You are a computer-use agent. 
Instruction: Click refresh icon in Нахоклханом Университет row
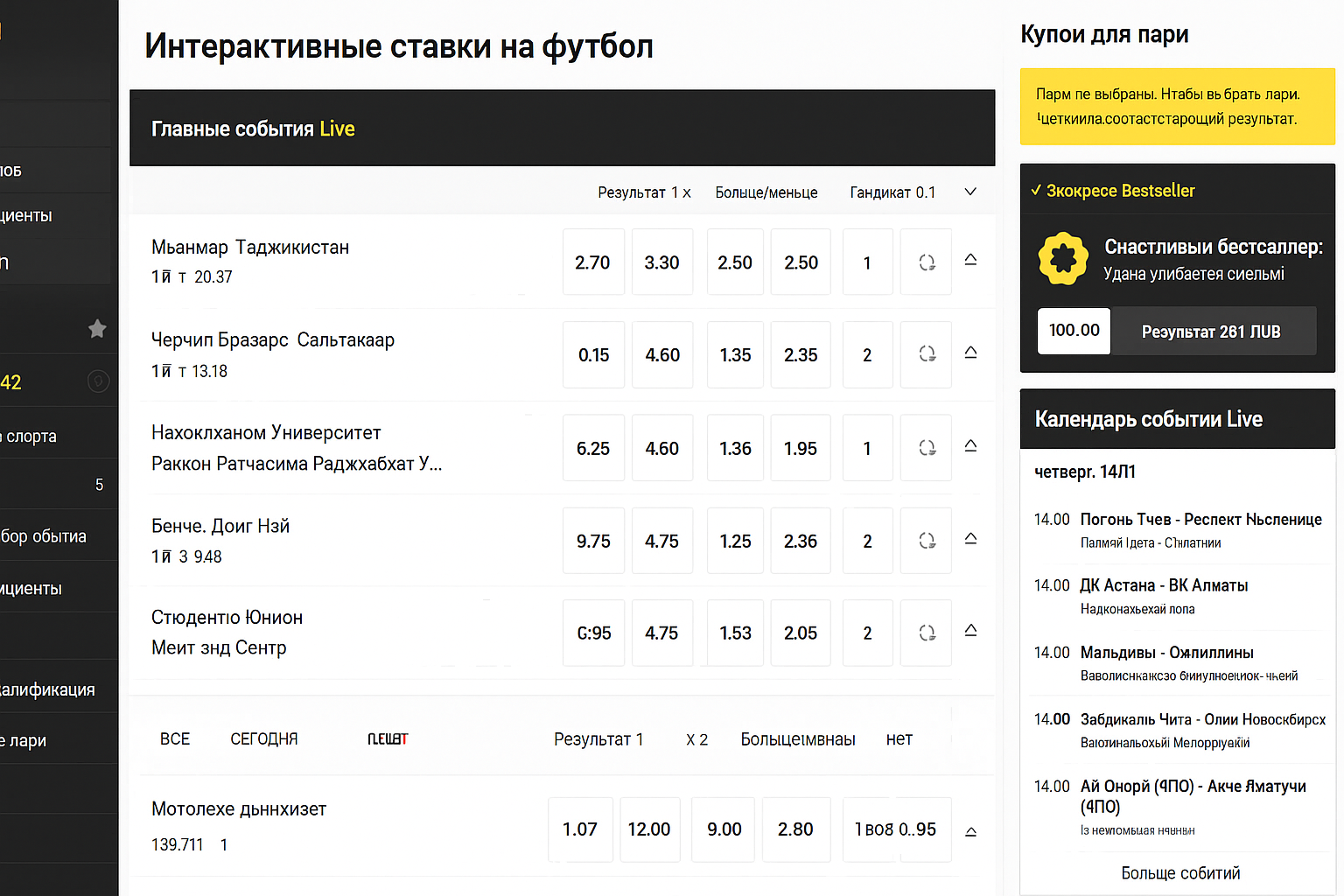pyautogui.click(x=927, y=448)
